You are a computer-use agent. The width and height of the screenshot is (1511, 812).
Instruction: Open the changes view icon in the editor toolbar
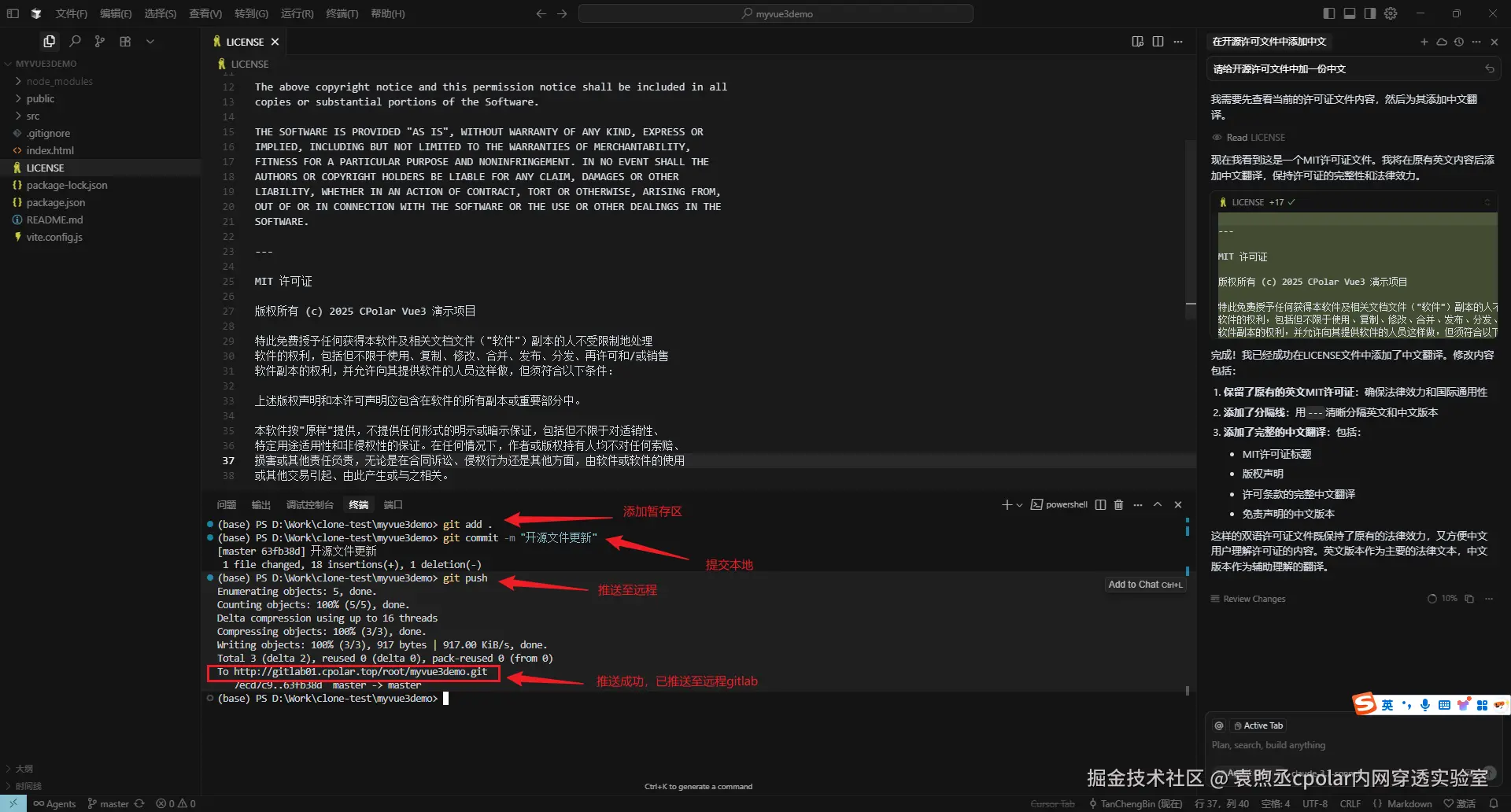click(x=1137, y=42)
